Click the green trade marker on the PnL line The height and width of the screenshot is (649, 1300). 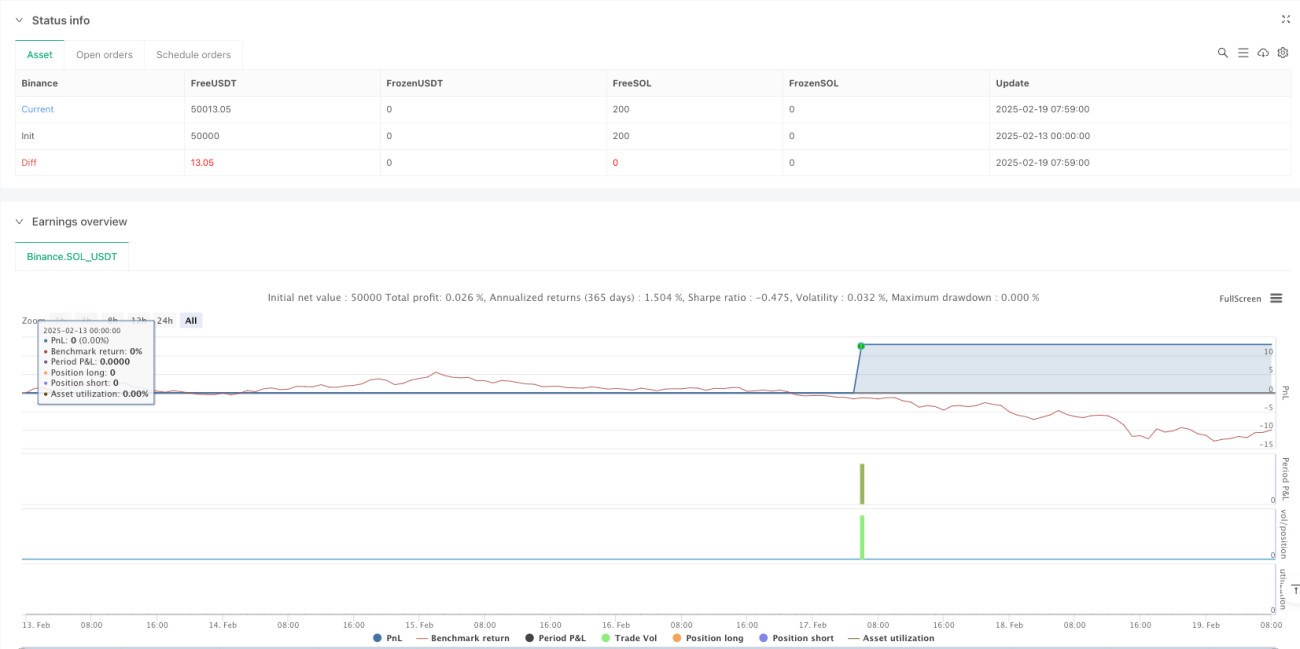(860, 346)
